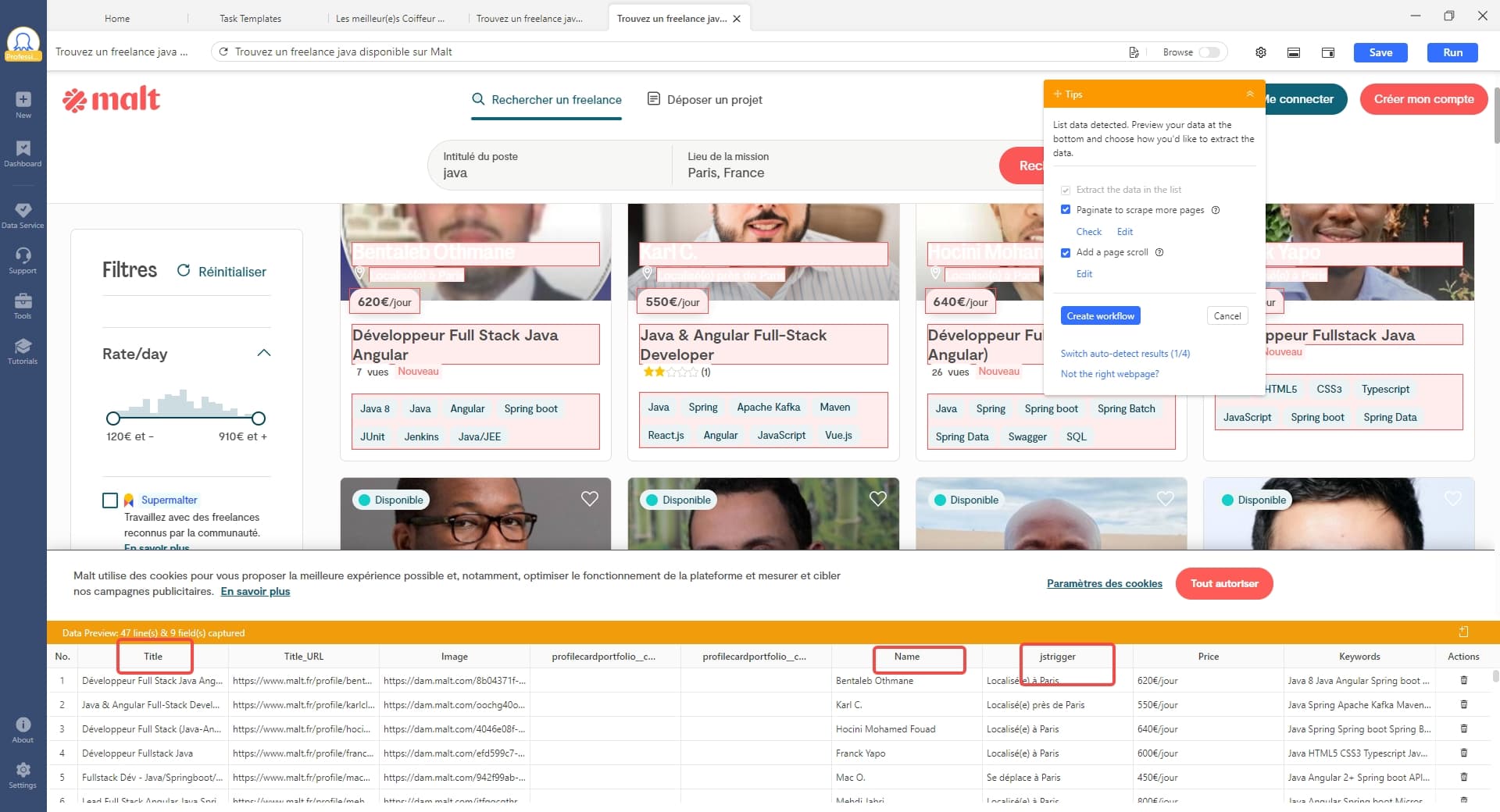Click the page document icon in the address bar

click(1134, 52)
